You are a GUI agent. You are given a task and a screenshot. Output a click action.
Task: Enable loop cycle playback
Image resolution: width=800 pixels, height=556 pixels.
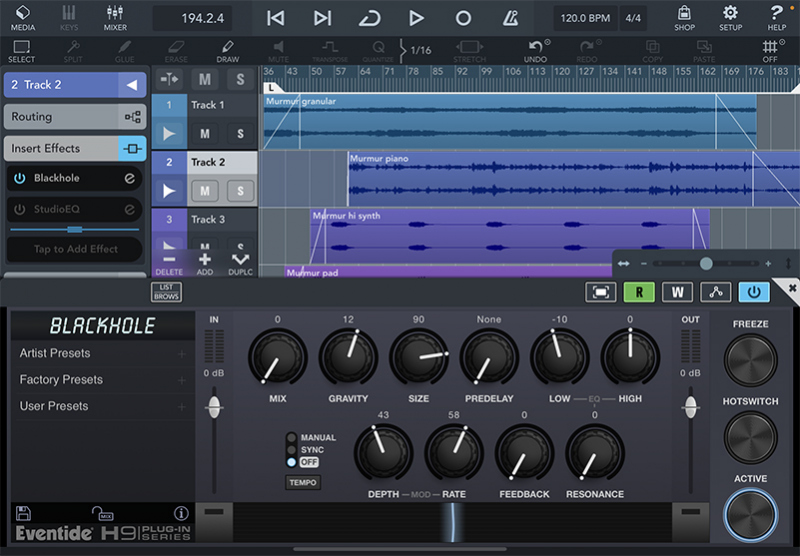coord(369,18)
